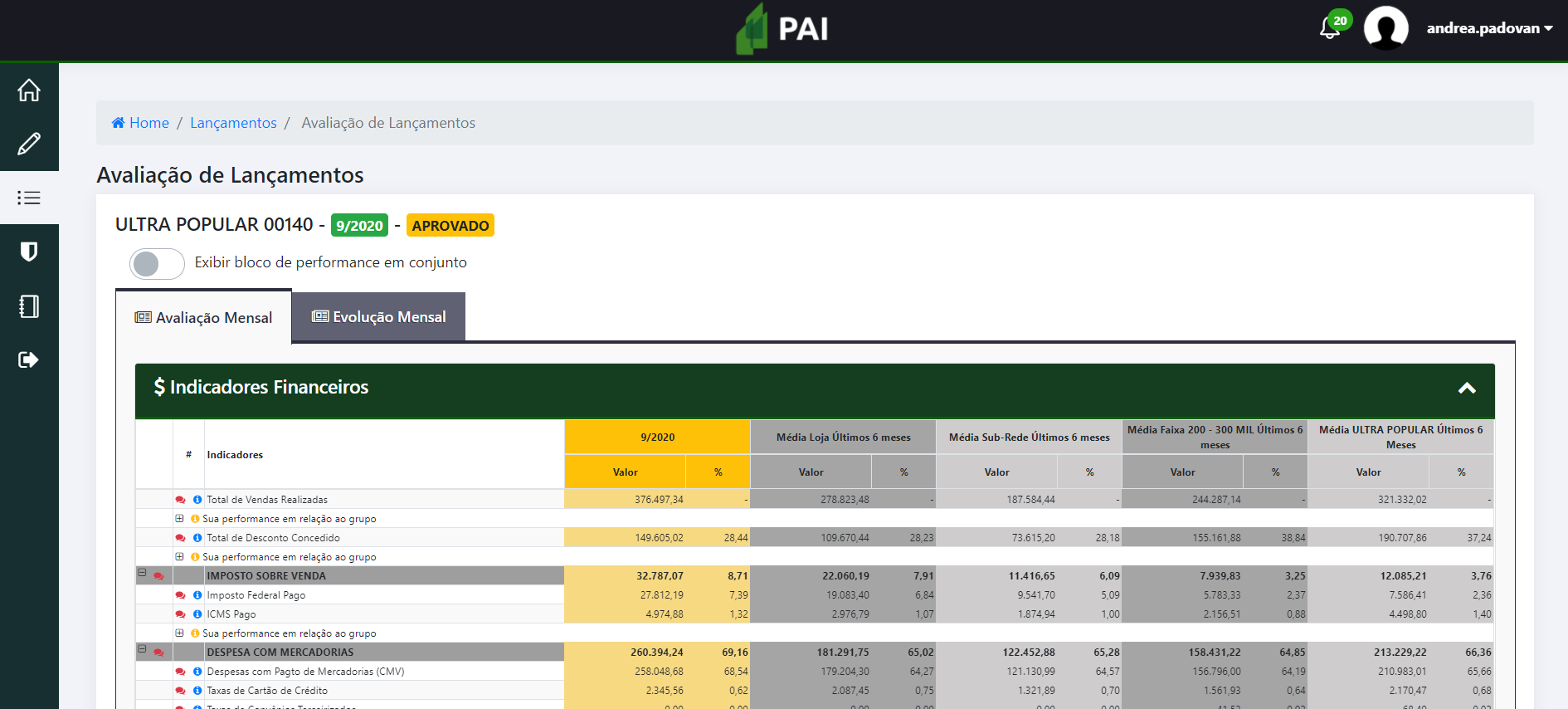Viewport: 1568px width, 709px height.
Task: Show info for ICMS Pago
Action: click(197, 614)
